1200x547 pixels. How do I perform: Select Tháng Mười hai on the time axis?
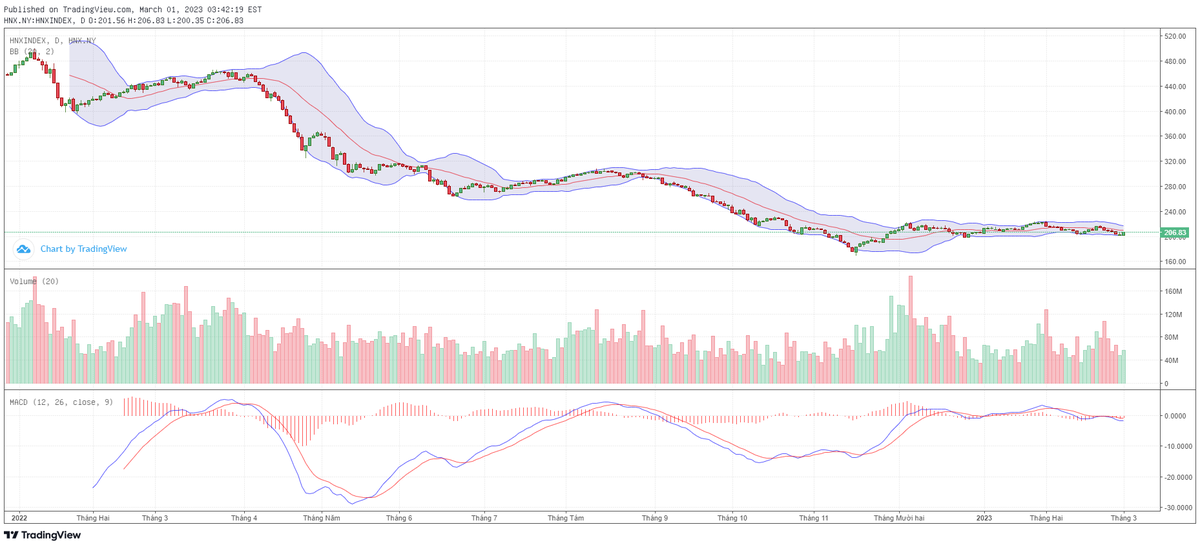click(x=901, y=518)
